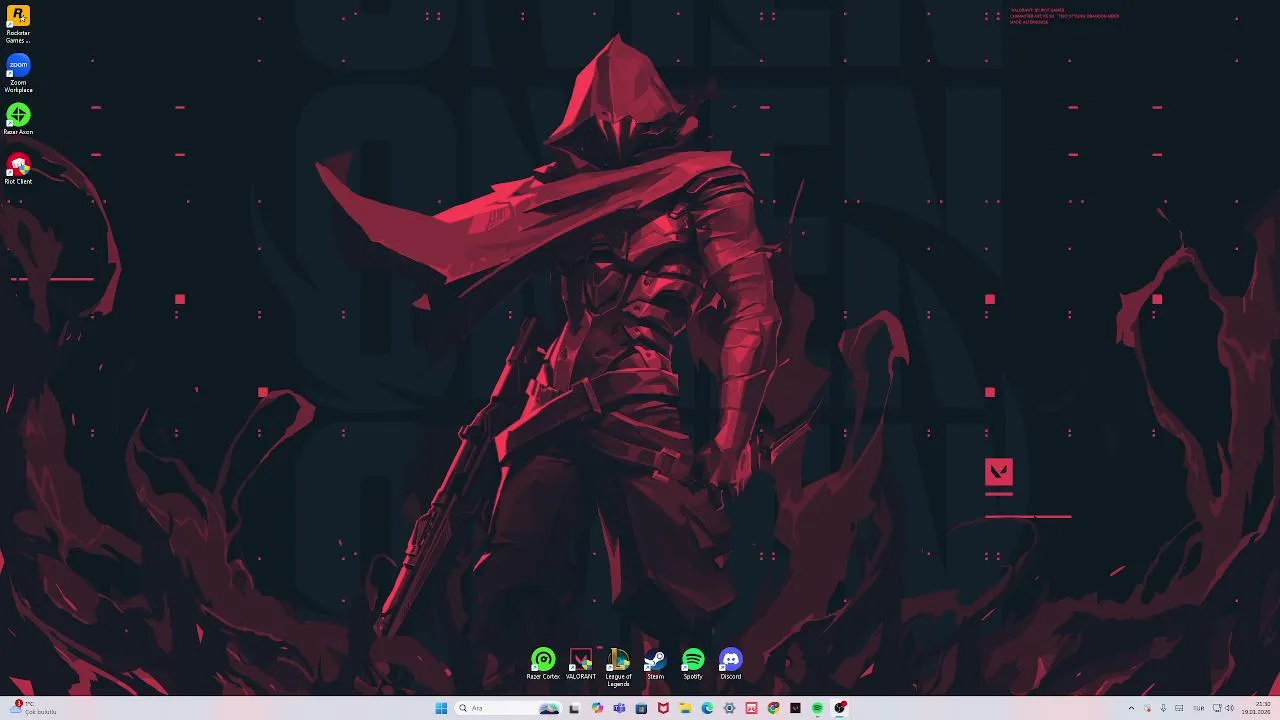
Task: Open the Steam desktop shortcut
Action: coord(655,664)
